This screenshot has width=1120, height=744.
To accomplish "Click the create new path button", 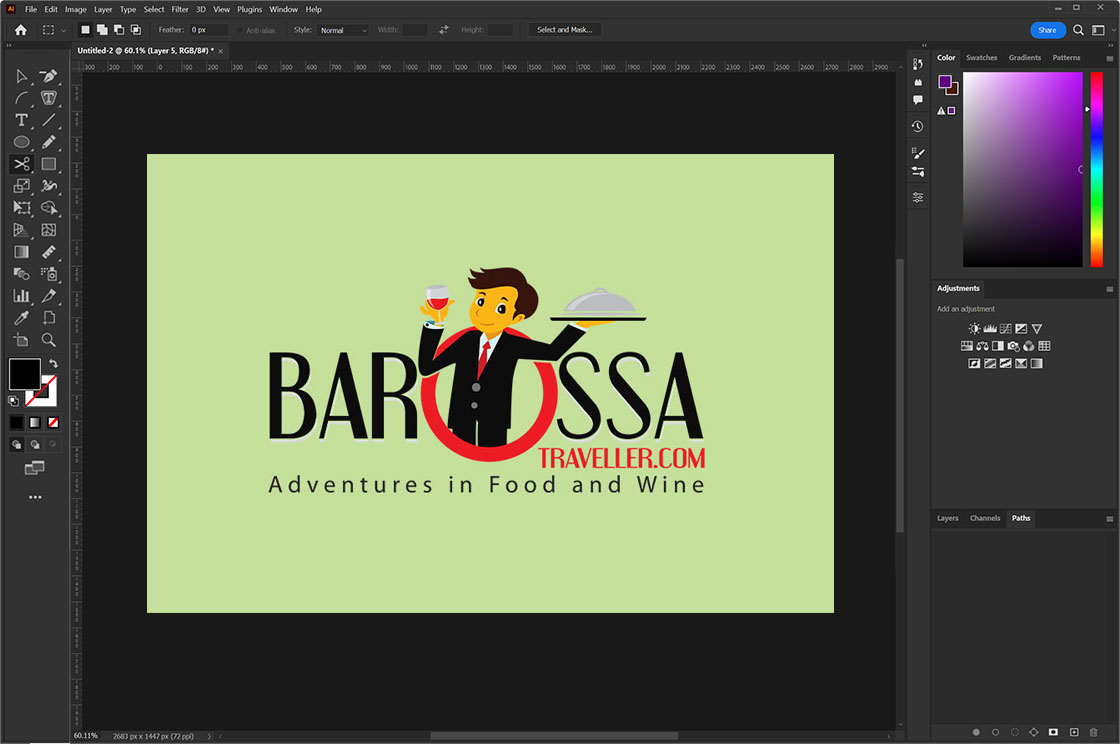I will [x=1074, y=732].
